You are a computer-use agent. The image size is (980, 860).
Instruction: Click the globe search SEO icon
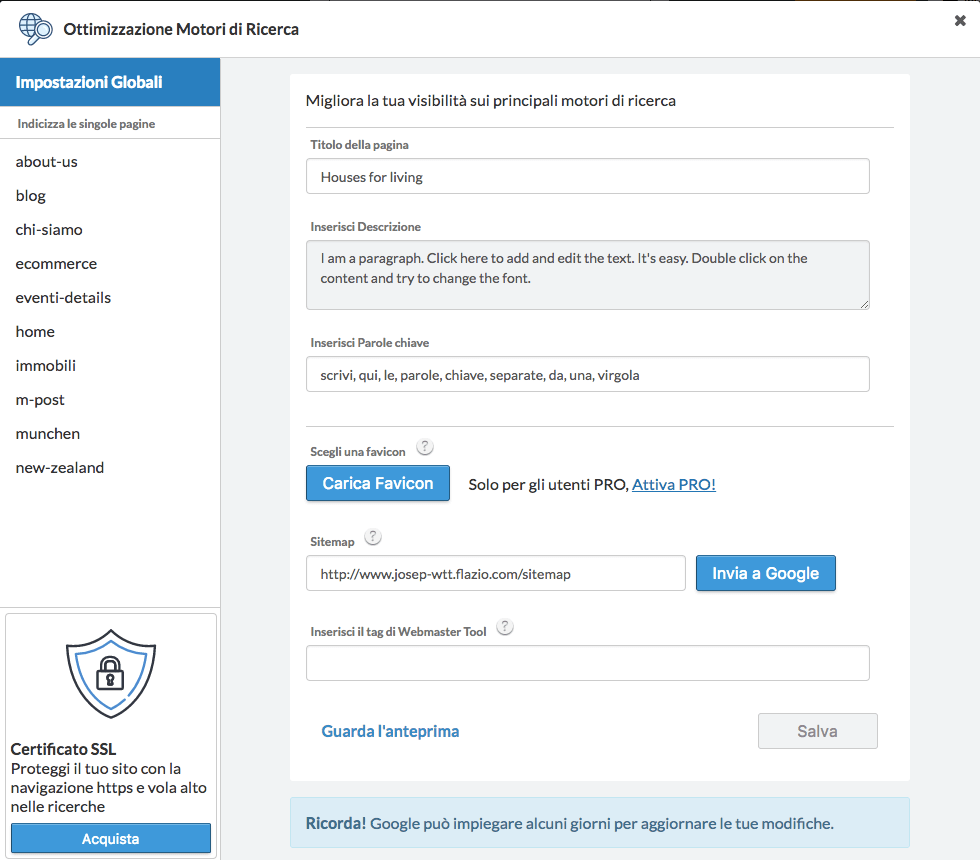tap(36, 29)
